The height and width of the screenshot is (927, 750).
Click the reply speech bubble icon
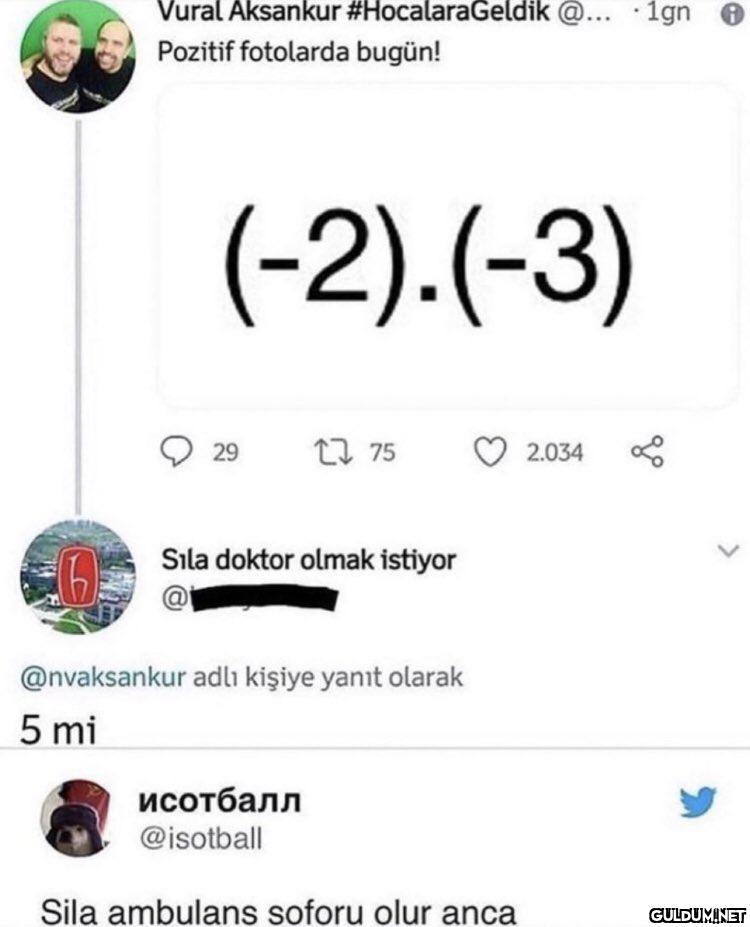tap(176, 452)
